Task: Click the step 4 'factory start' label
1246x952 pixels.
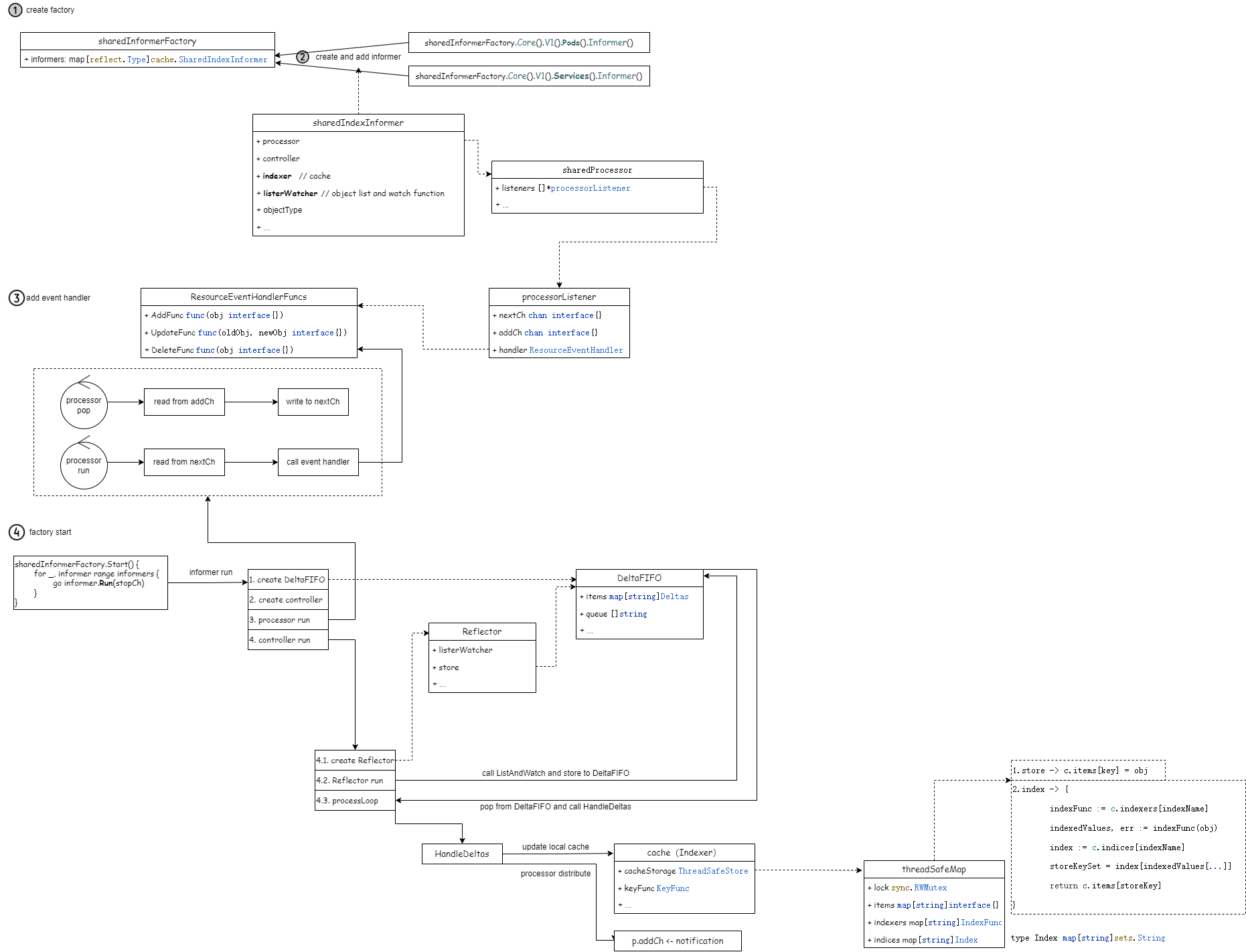Action: click(50, 532)
